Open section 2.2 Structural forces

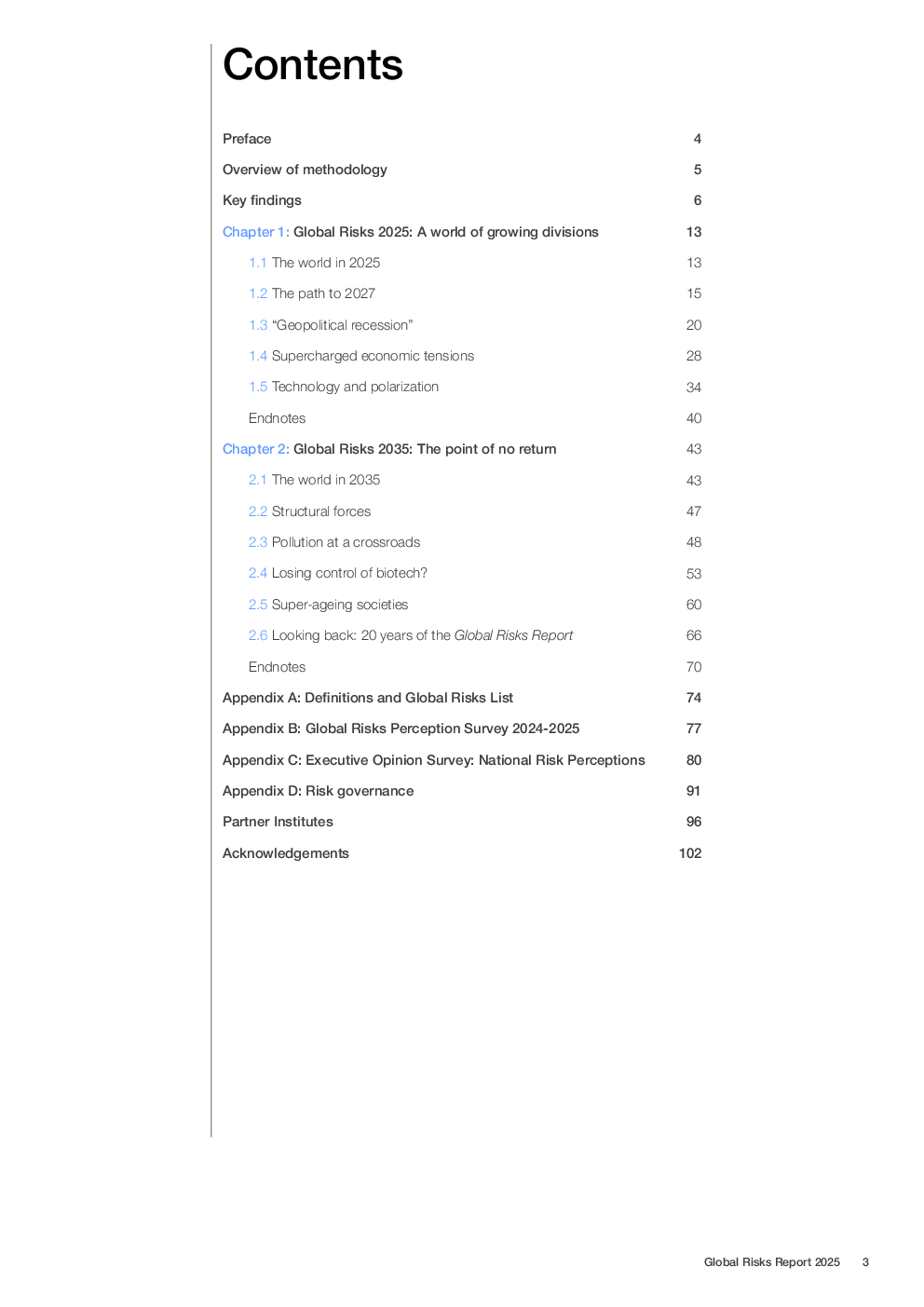coord(309,511)
